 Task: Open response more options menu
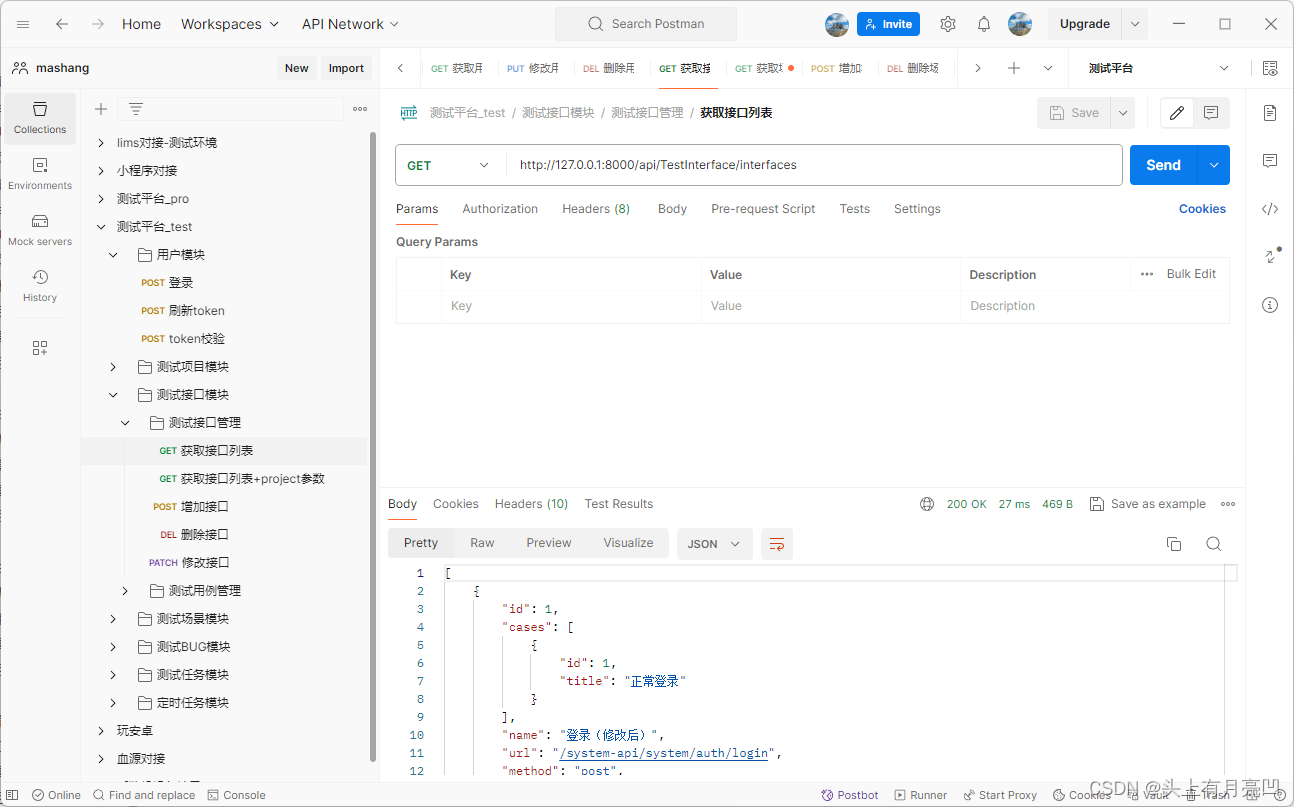1228,504
